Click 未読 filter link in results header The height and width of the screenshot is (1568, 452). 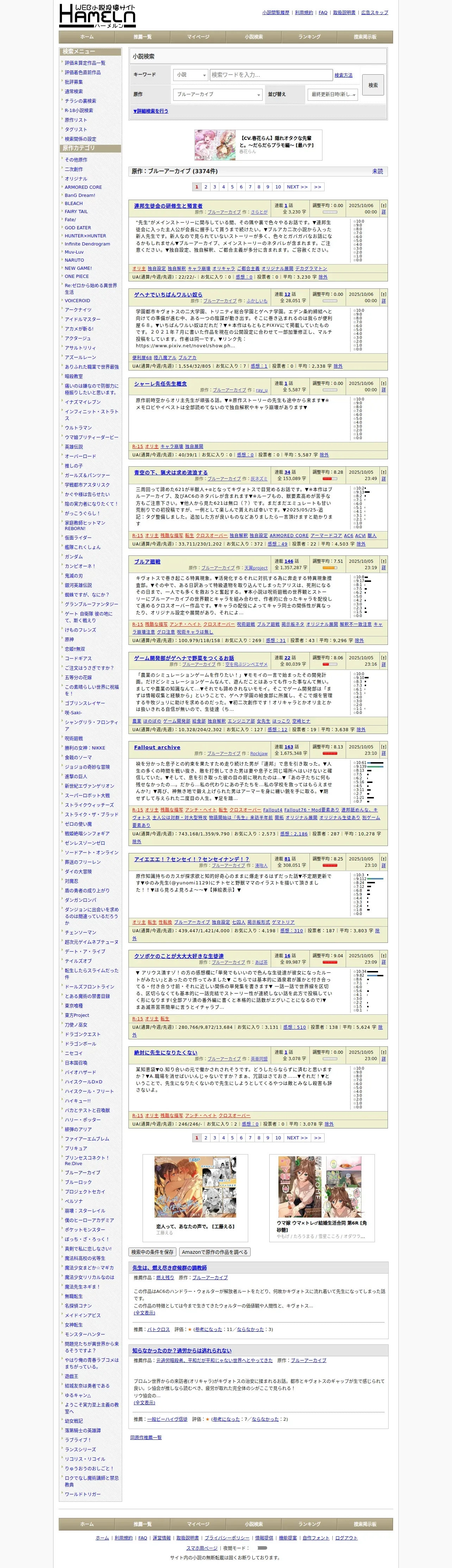[x=378, y=172]
